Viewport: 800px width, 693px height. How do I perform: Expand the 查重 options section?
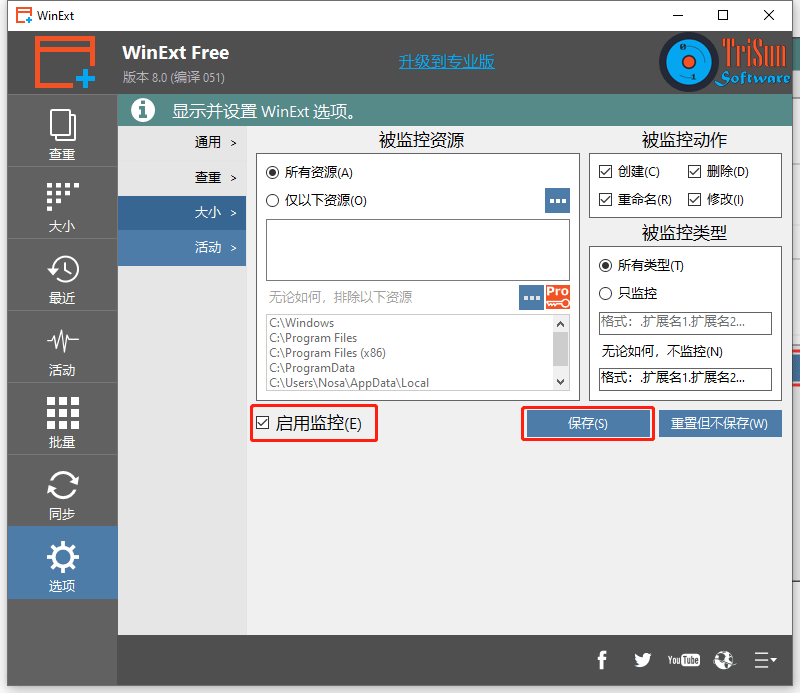coord(182,178)
